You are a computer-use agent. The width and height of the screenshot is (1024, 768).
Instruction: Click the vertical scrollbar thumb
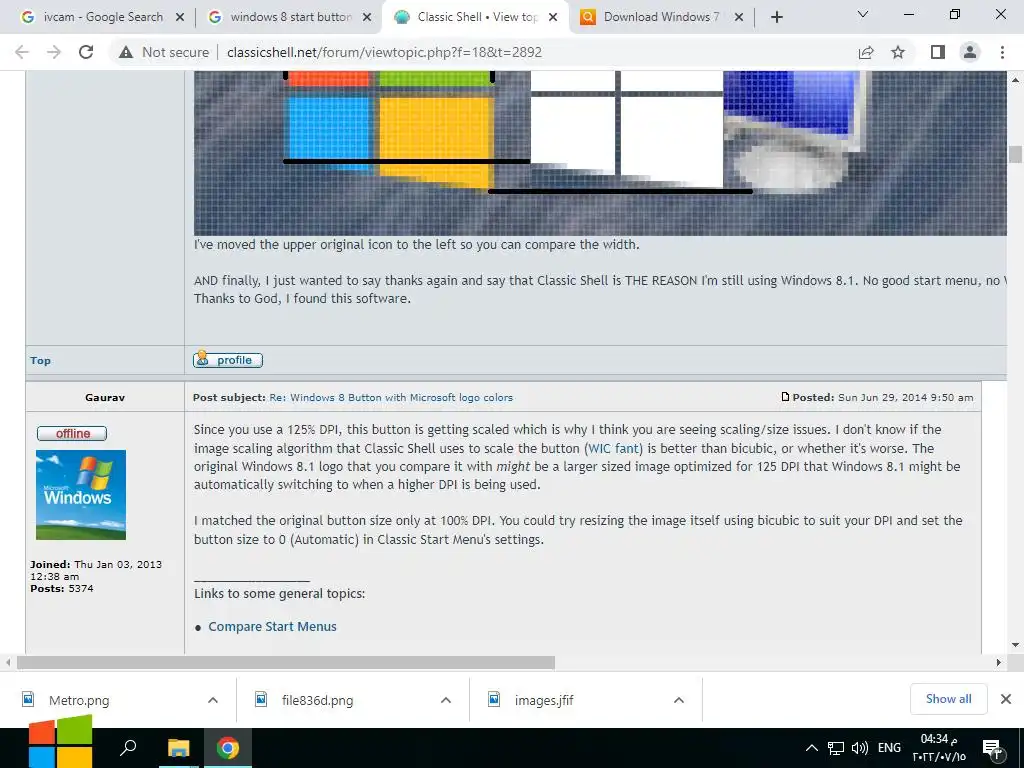(1015, 155)
